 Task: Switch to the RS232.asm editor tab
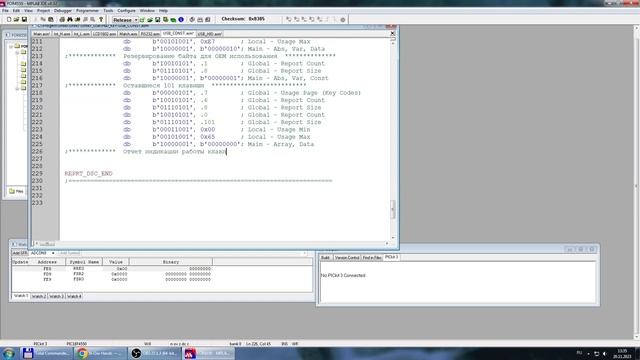pos(150,34)
